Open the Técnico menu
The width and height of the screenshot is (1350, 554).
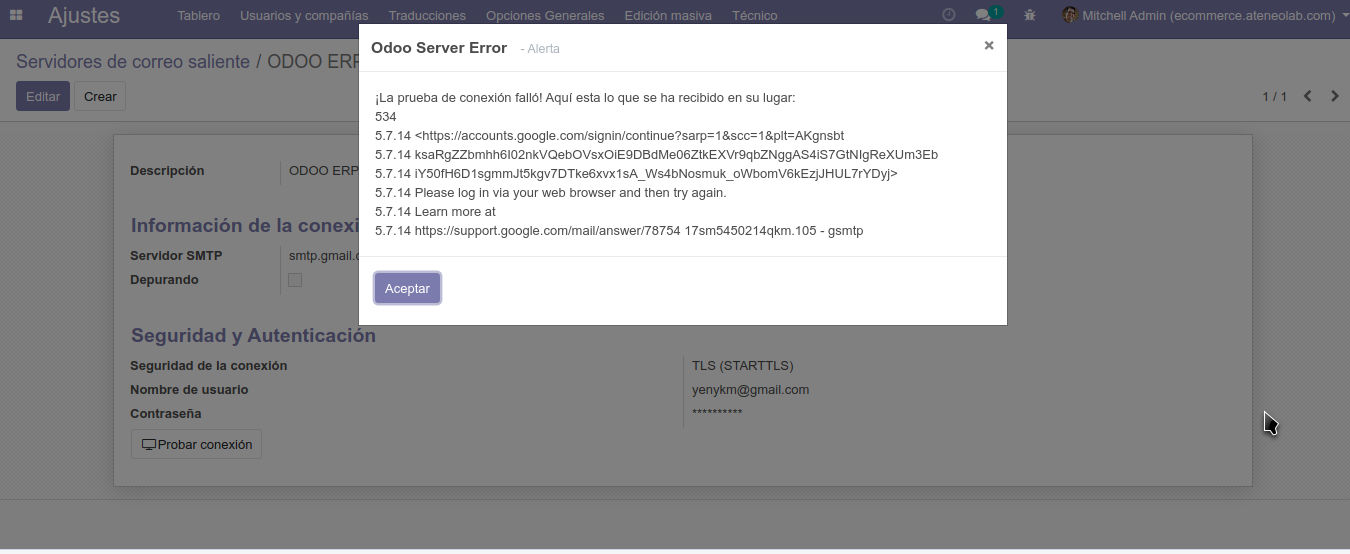(x=754, y=15)
